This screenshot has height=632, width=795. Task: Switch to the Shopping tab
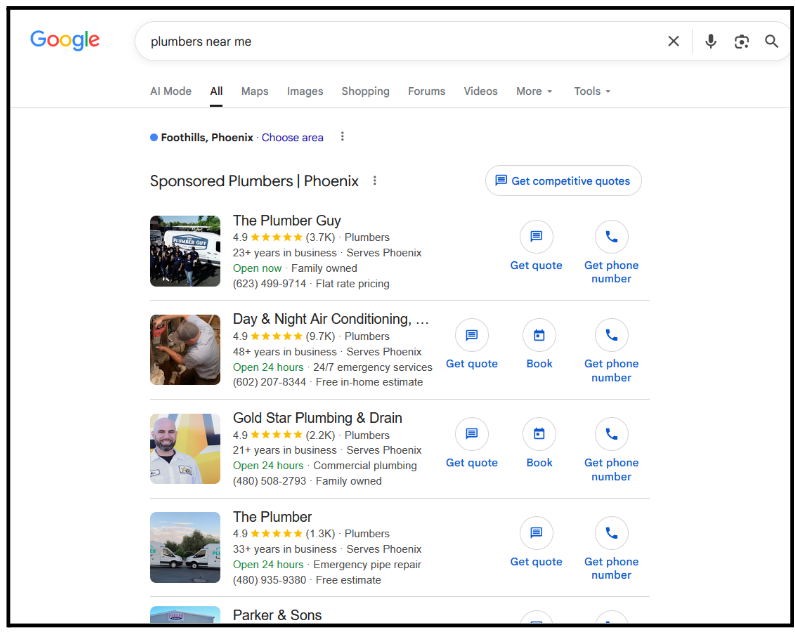click(x=365, y=91)
